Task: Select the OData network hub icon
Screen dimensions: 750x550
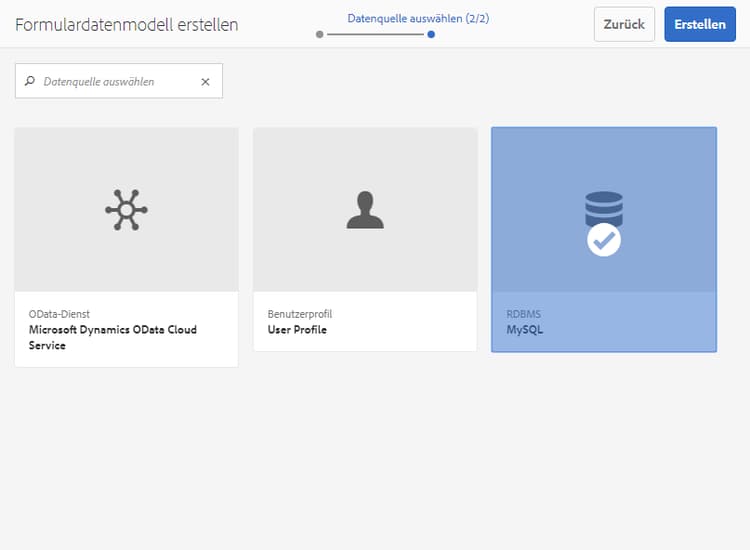Action: (126, 210)
